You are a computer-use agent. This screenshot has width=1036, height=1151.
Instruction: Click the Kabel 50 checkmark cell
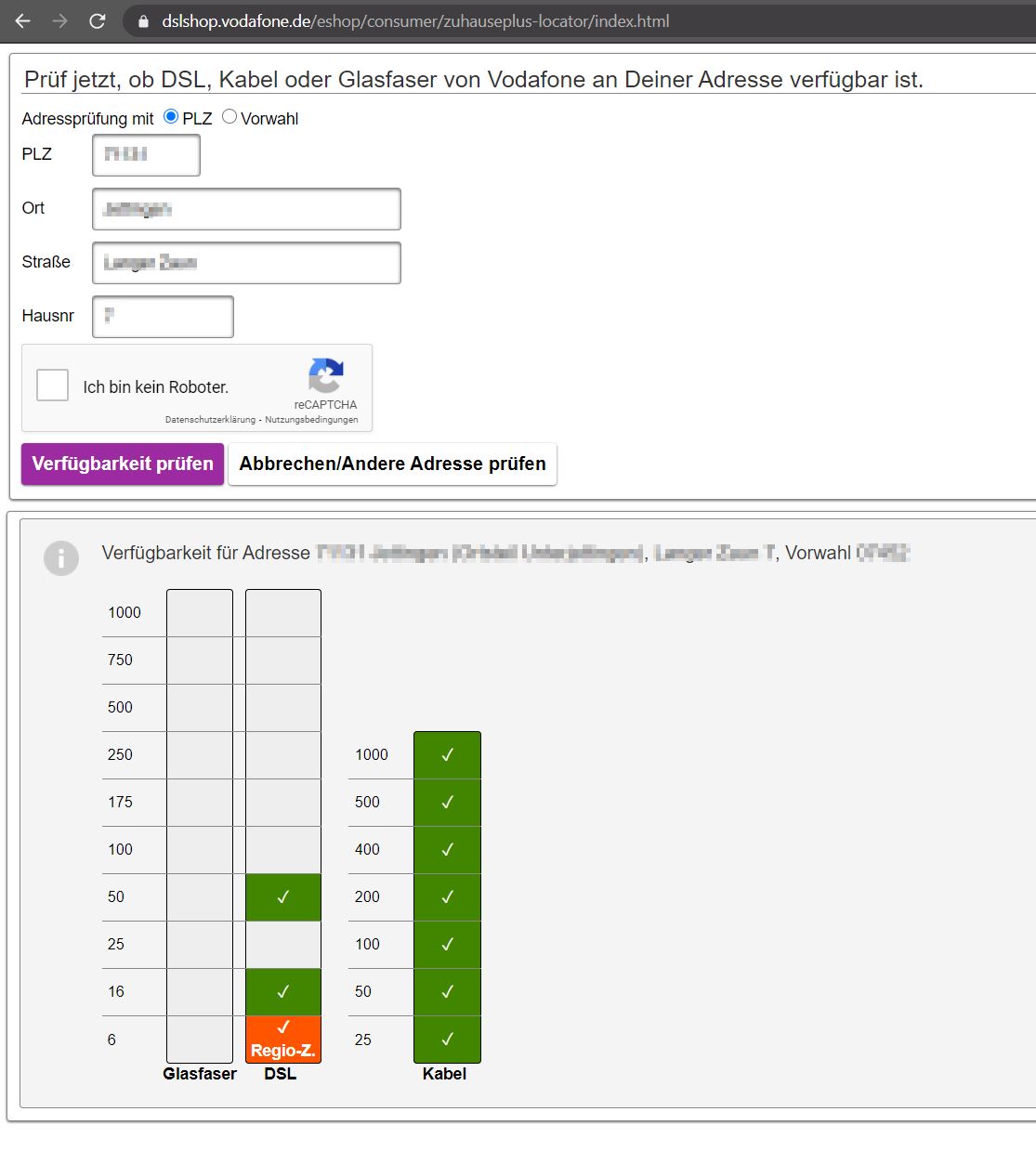tap(447, 992)
